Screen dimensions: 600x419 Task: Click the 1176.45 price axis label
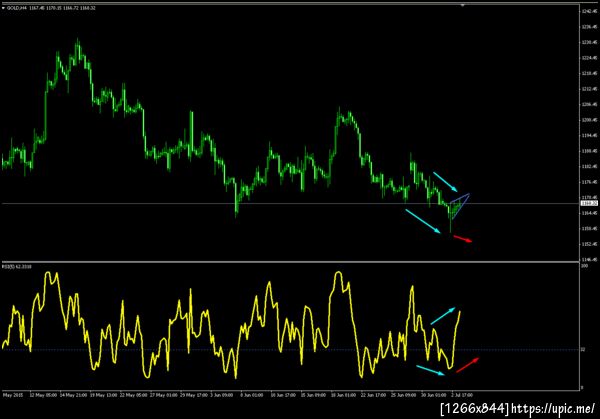tap(589, 182)
